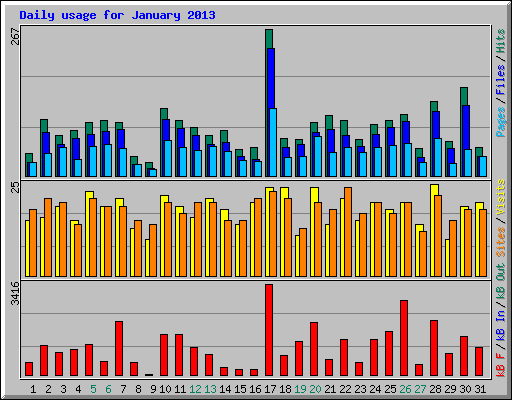Click the red kB bar for day 20
The height and width of the screenshot is (400, 512).
pos(314,349)
